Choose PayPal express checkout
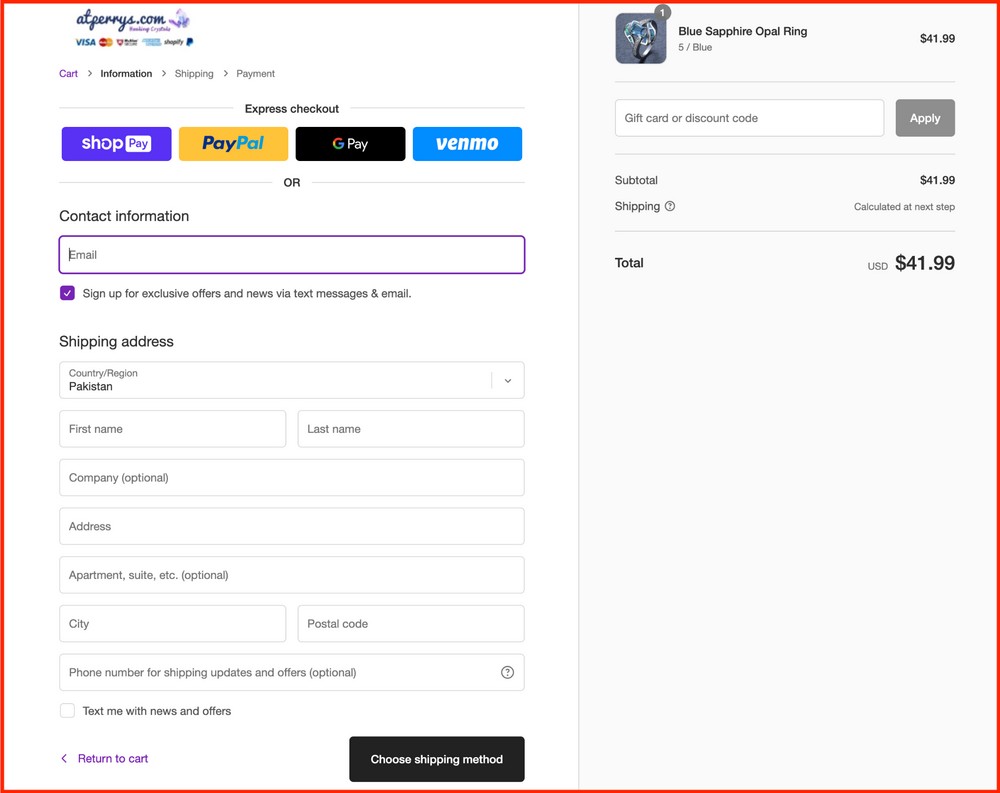 coord(233,144)
